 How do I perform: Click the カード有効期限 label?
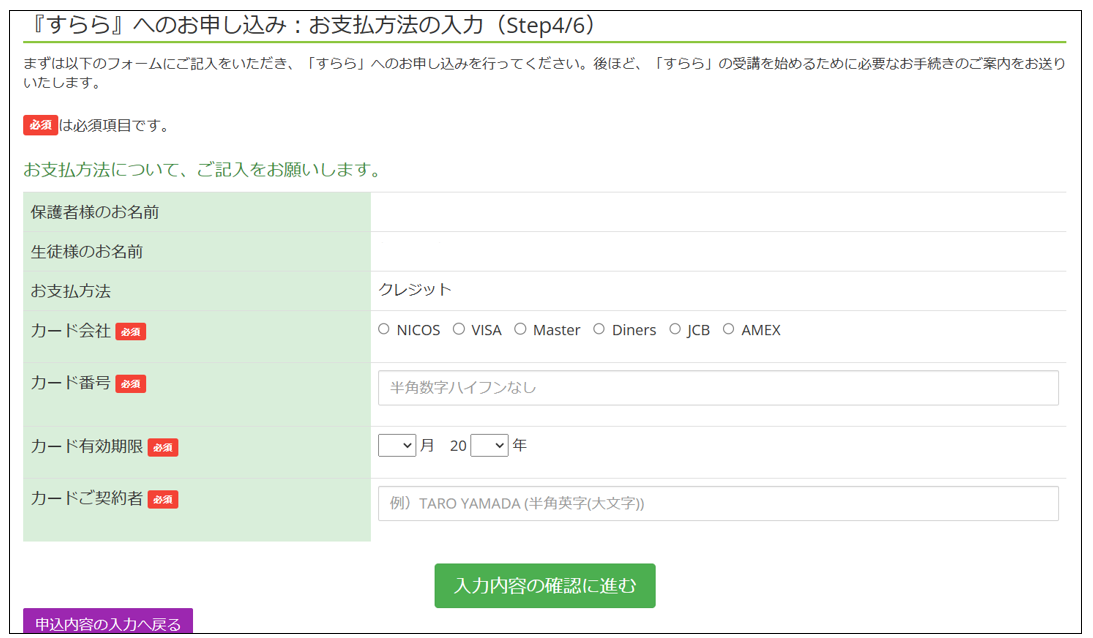tap(86, 446)
